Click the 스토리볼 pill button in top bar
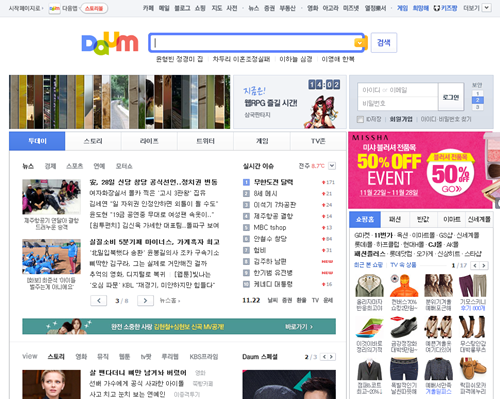The image size is (500, 399). click(94, 8)
